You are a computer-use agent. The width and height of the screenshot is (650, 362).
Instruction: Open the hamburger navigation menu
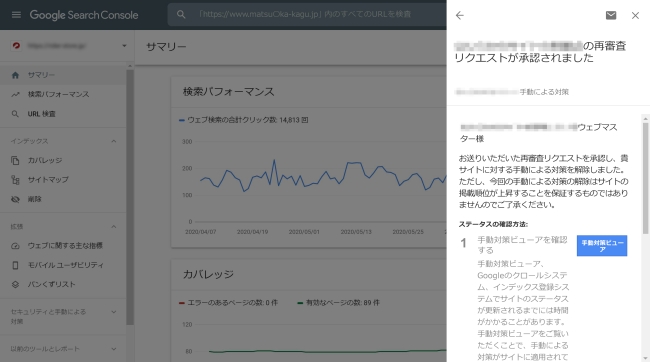pos(16,15)
